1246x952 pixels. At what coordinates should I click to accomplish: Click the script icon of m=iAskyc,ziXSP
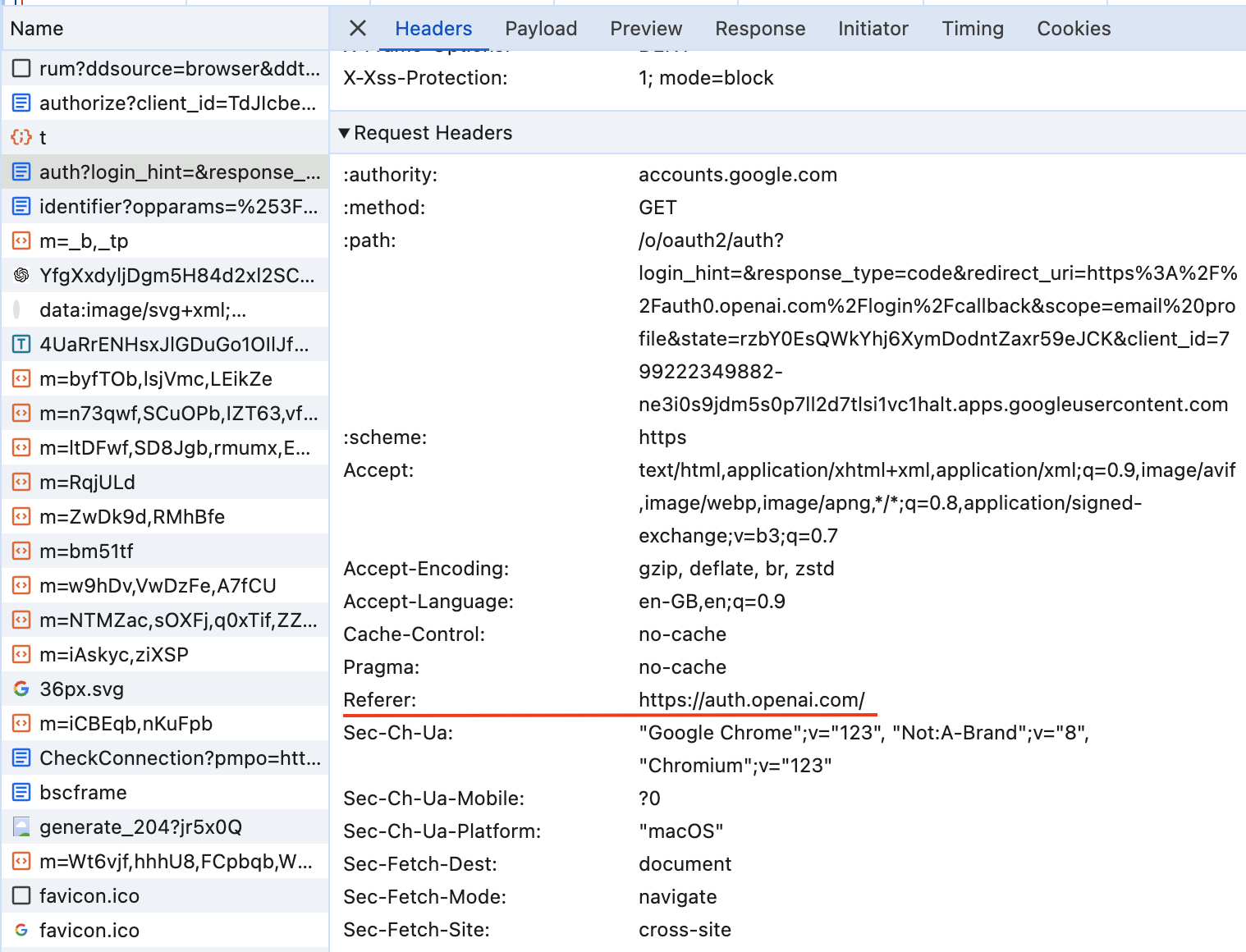[21, 655]
